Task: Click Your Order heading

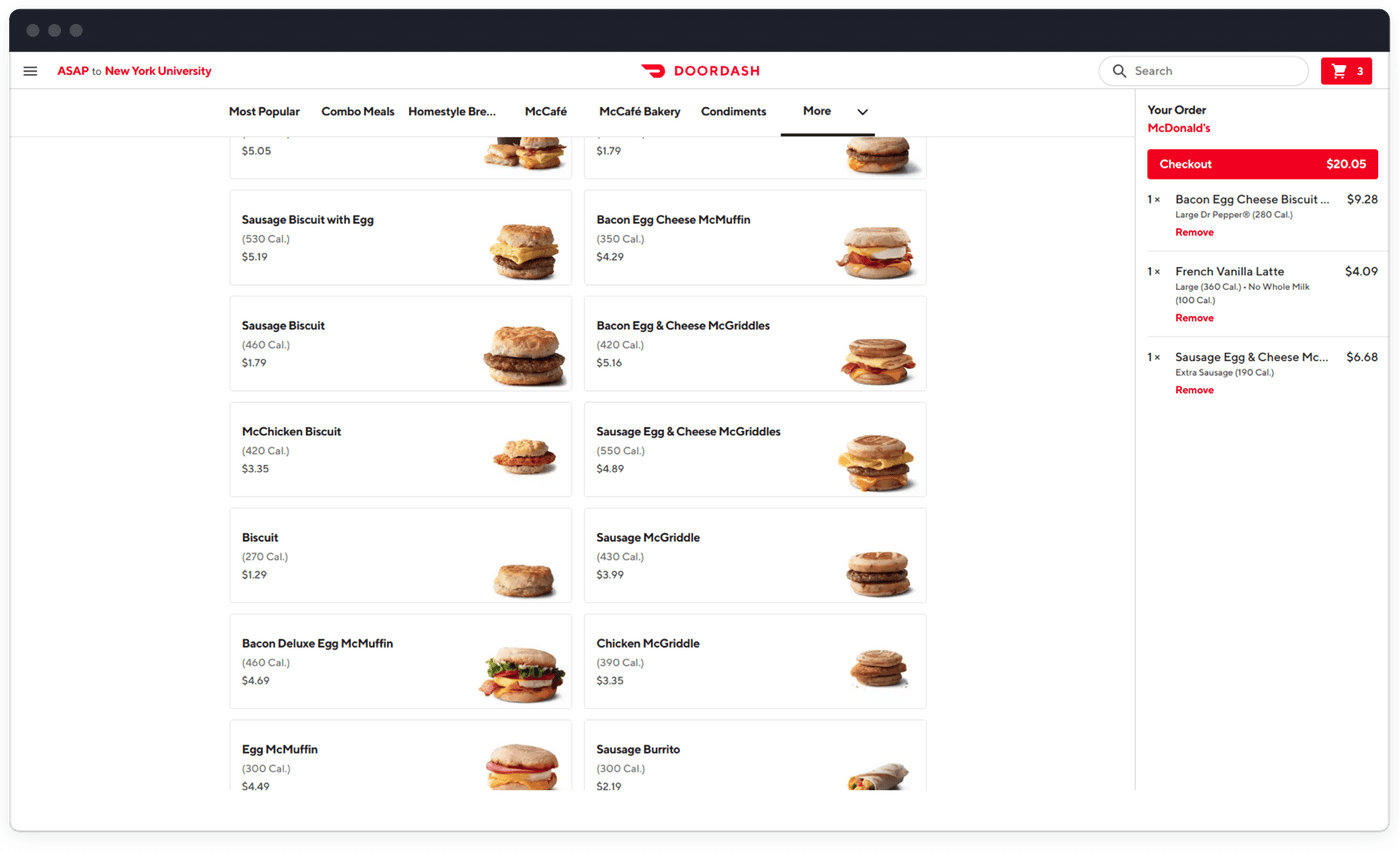Action: pyautogui.click(x=1177, y=110)
